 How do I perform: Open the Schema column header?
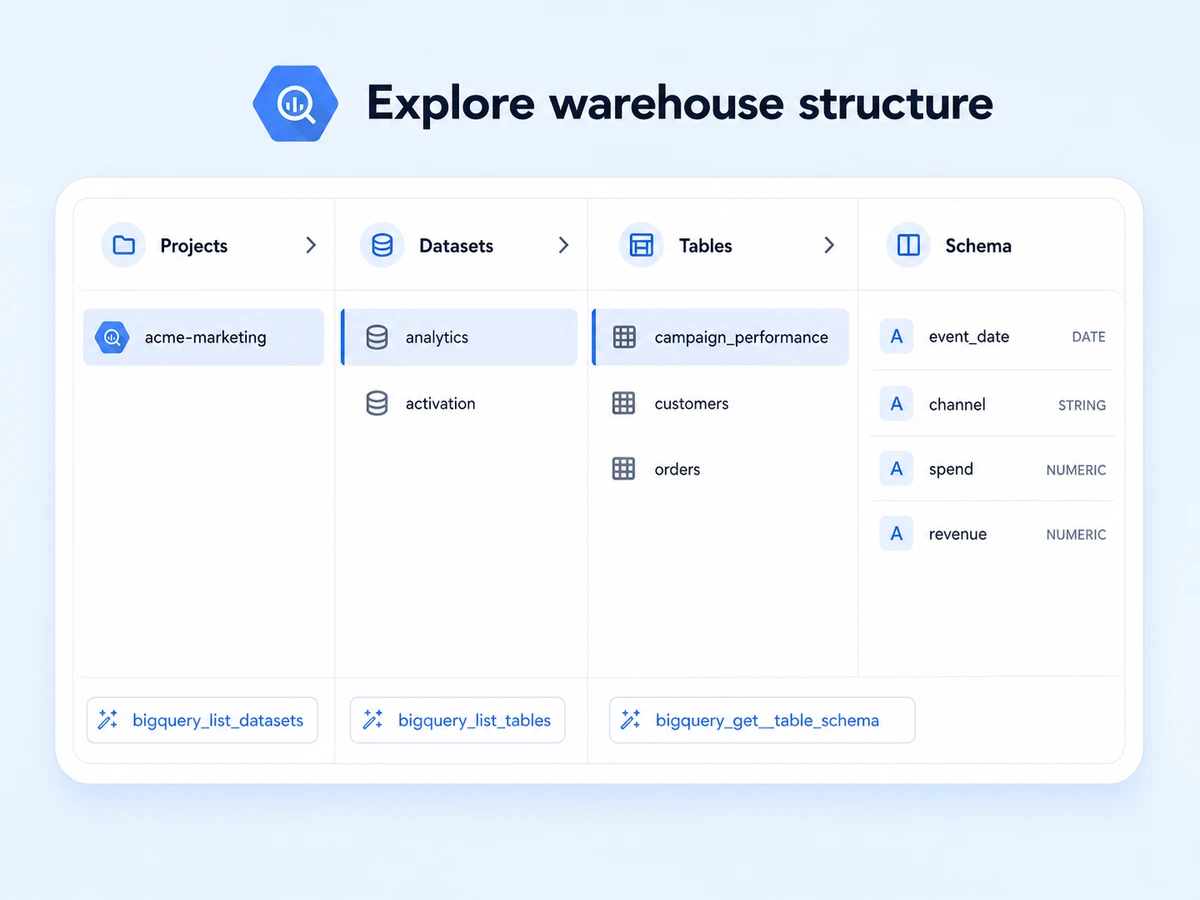tap(991, 245)
